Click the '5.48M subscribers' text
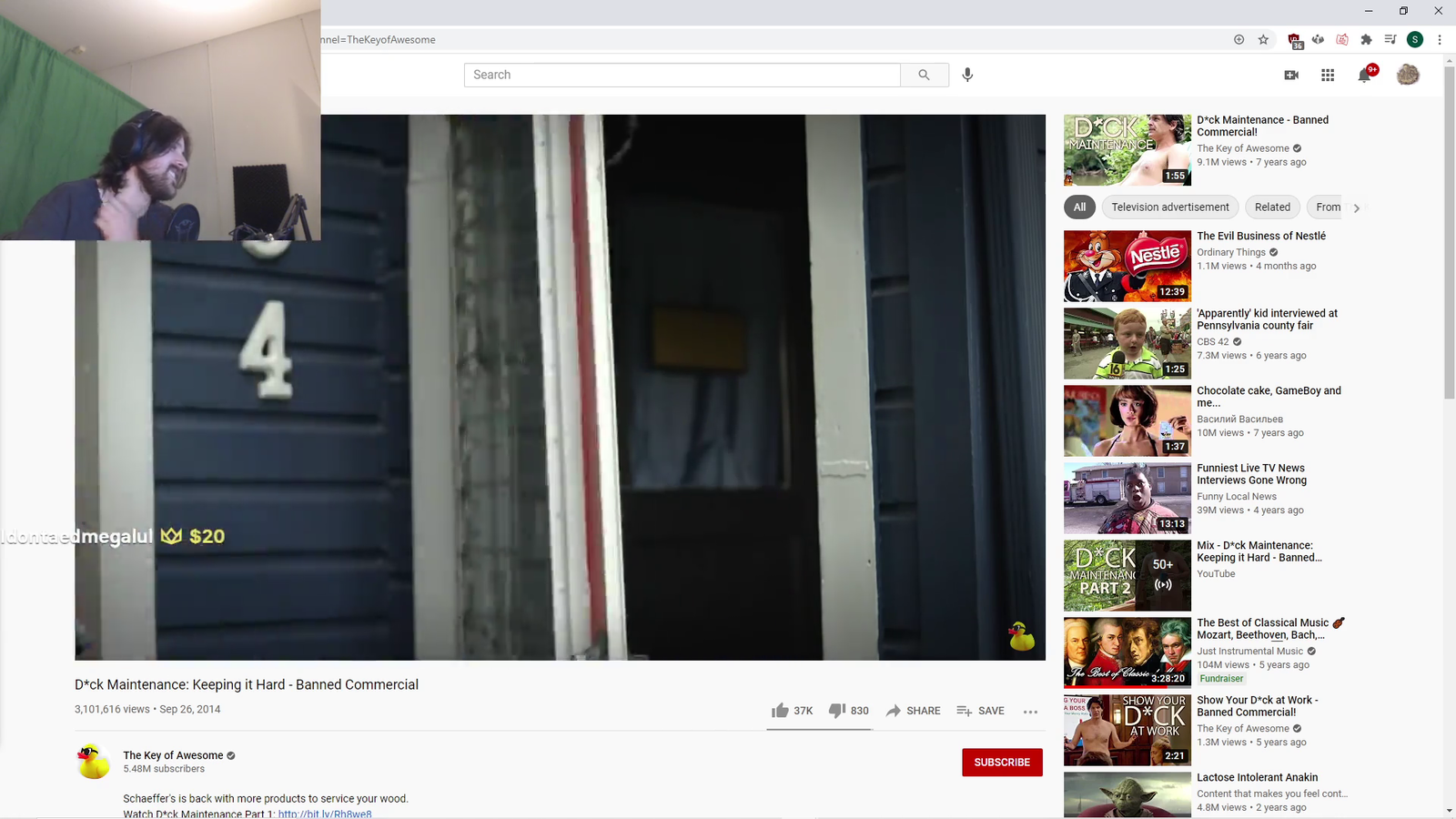The height and width of the screenshot is (819, 1456). pyautogui.click(x=164, y=769)
